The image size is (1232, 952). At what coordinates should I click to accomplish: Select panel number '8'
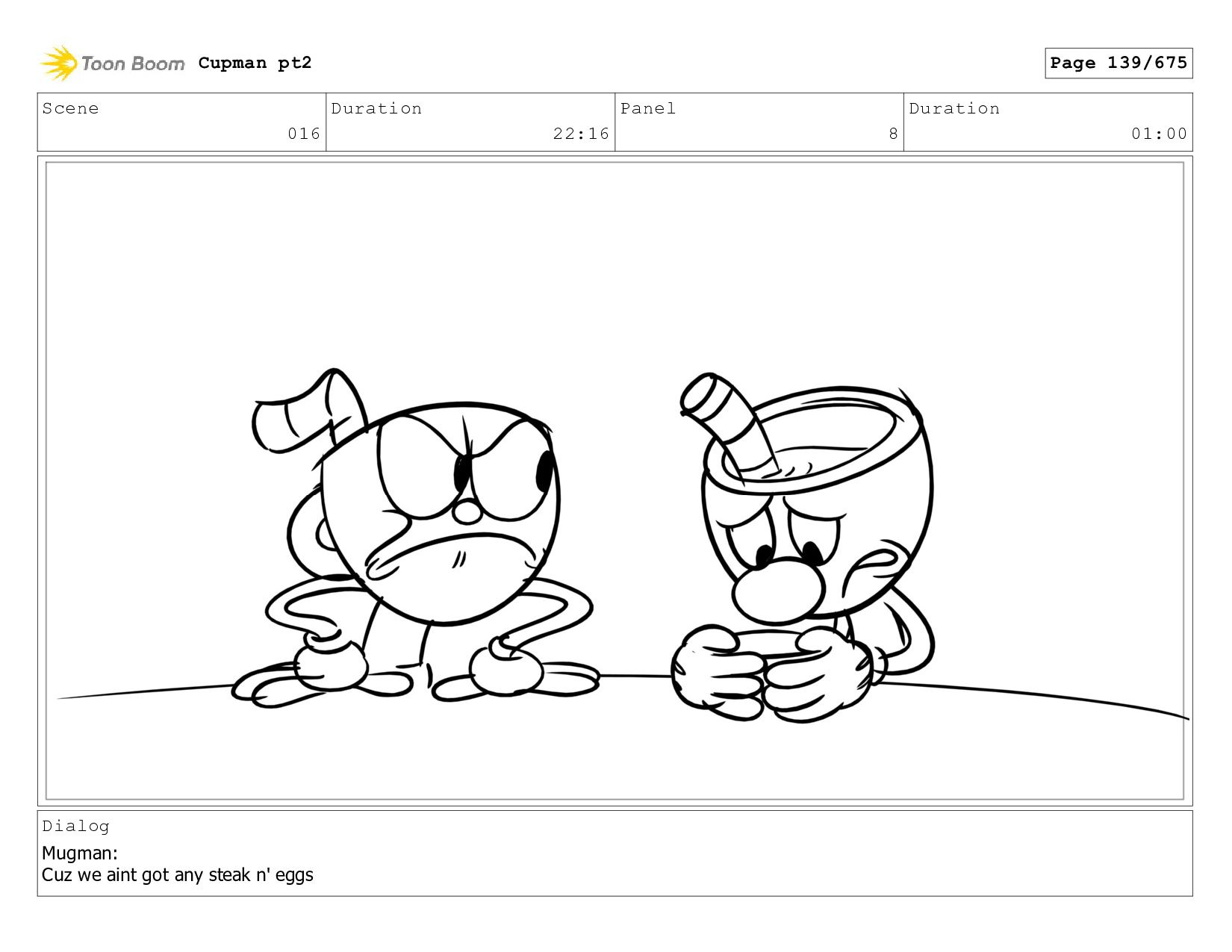893,134
